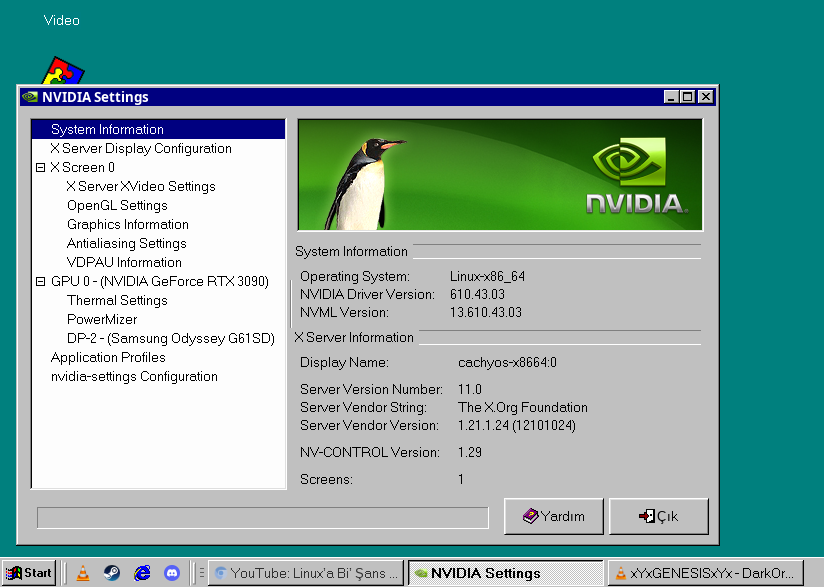Open X Server Display Configuration

click(141, 149)
